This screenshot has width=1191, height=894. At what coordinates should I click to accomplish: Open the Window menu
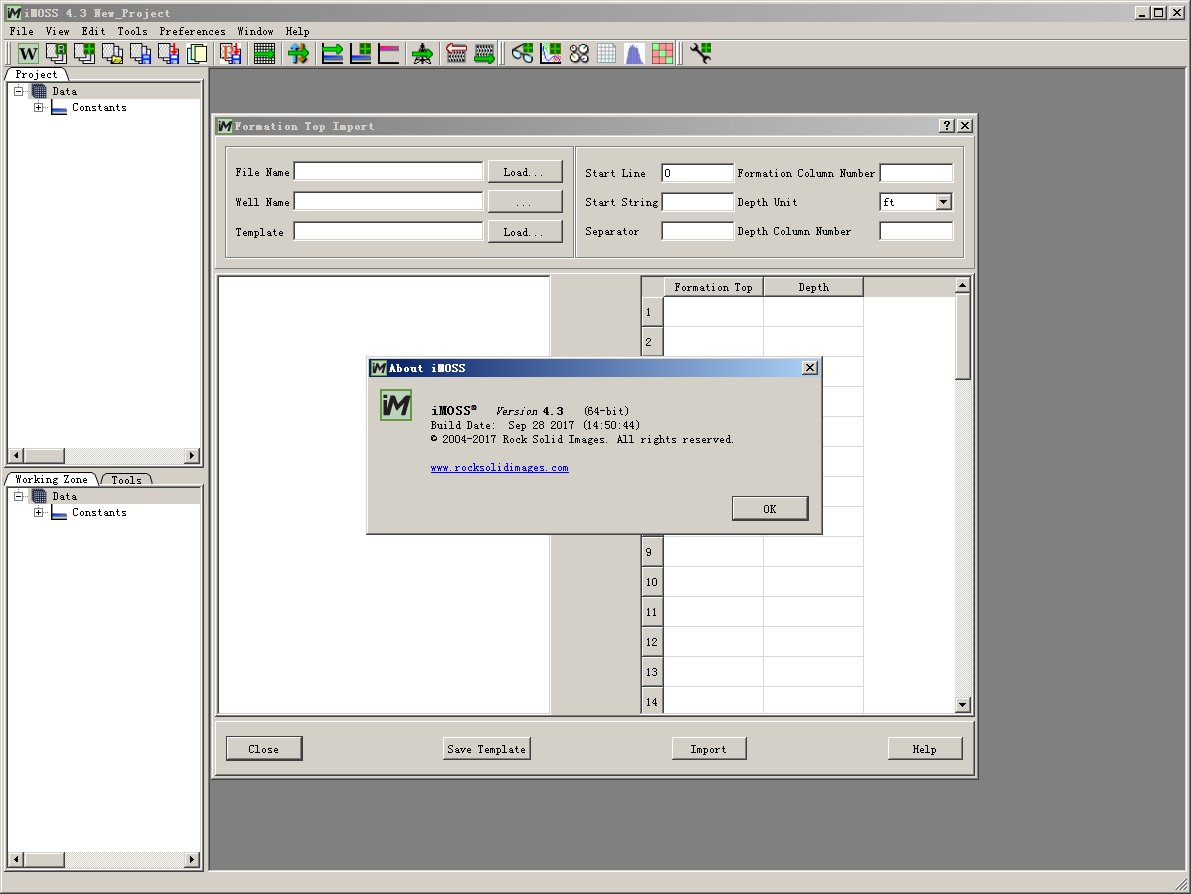[x=255, y=31]
